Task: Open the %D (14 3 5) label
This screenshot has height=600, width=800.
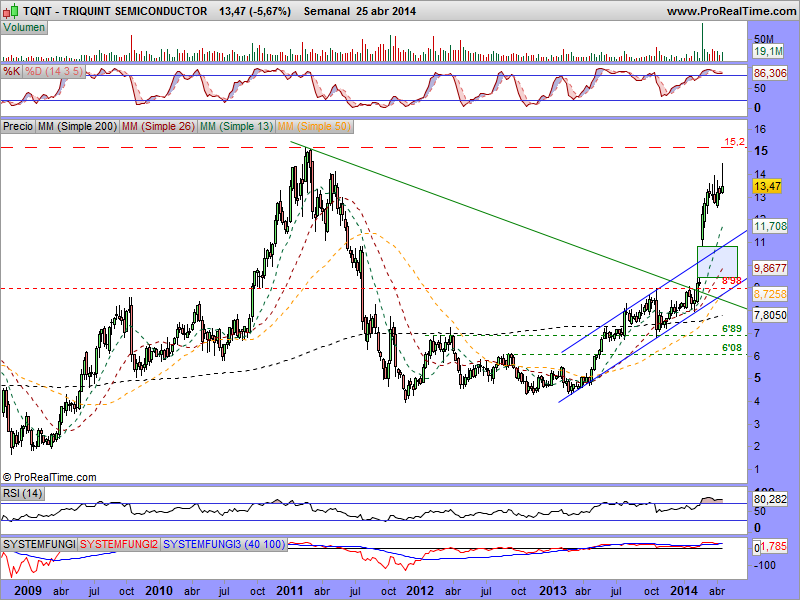Action: pos(54,71)
